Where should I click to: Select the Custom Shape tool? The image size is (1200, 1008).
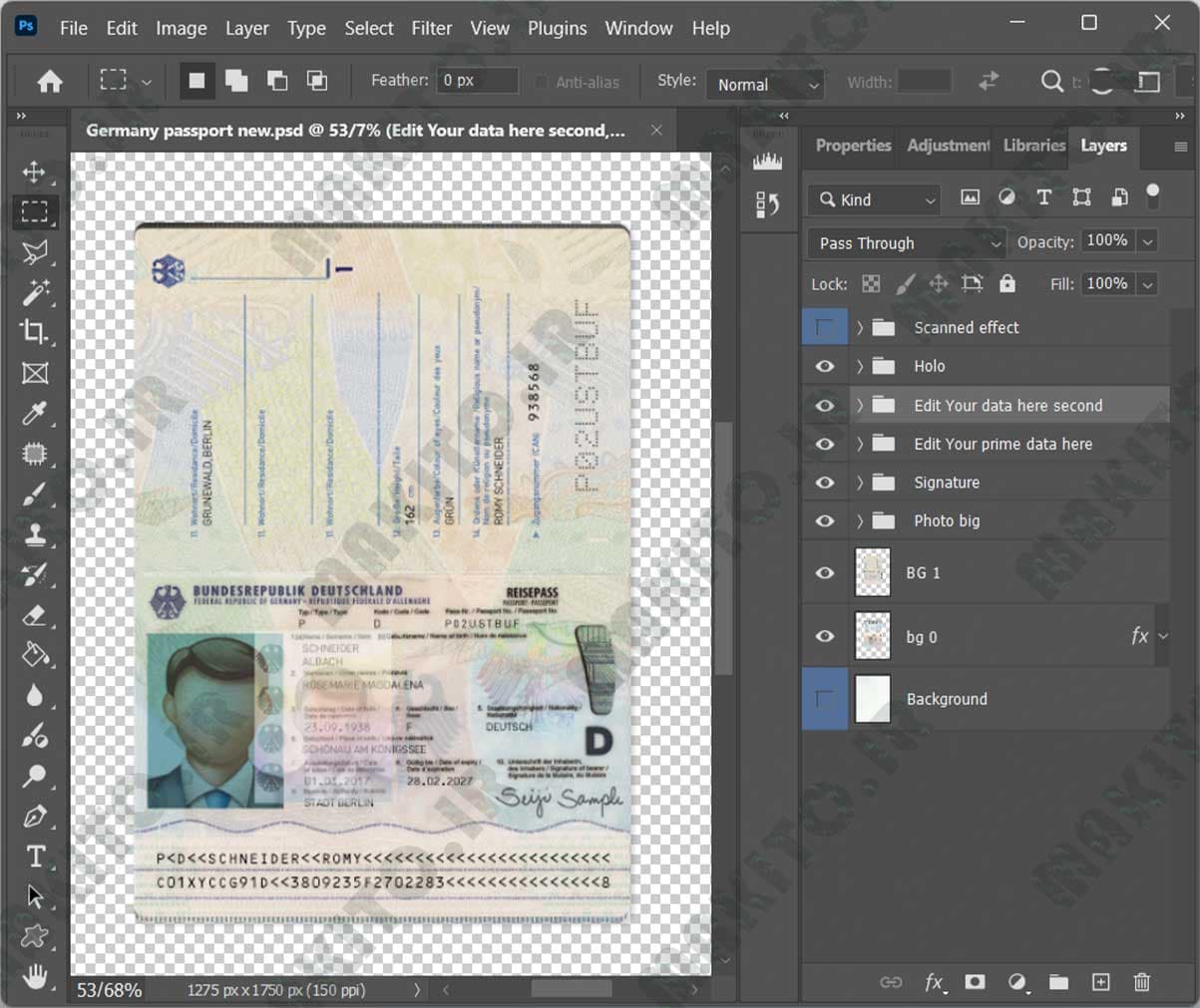(x=35, y=936)
